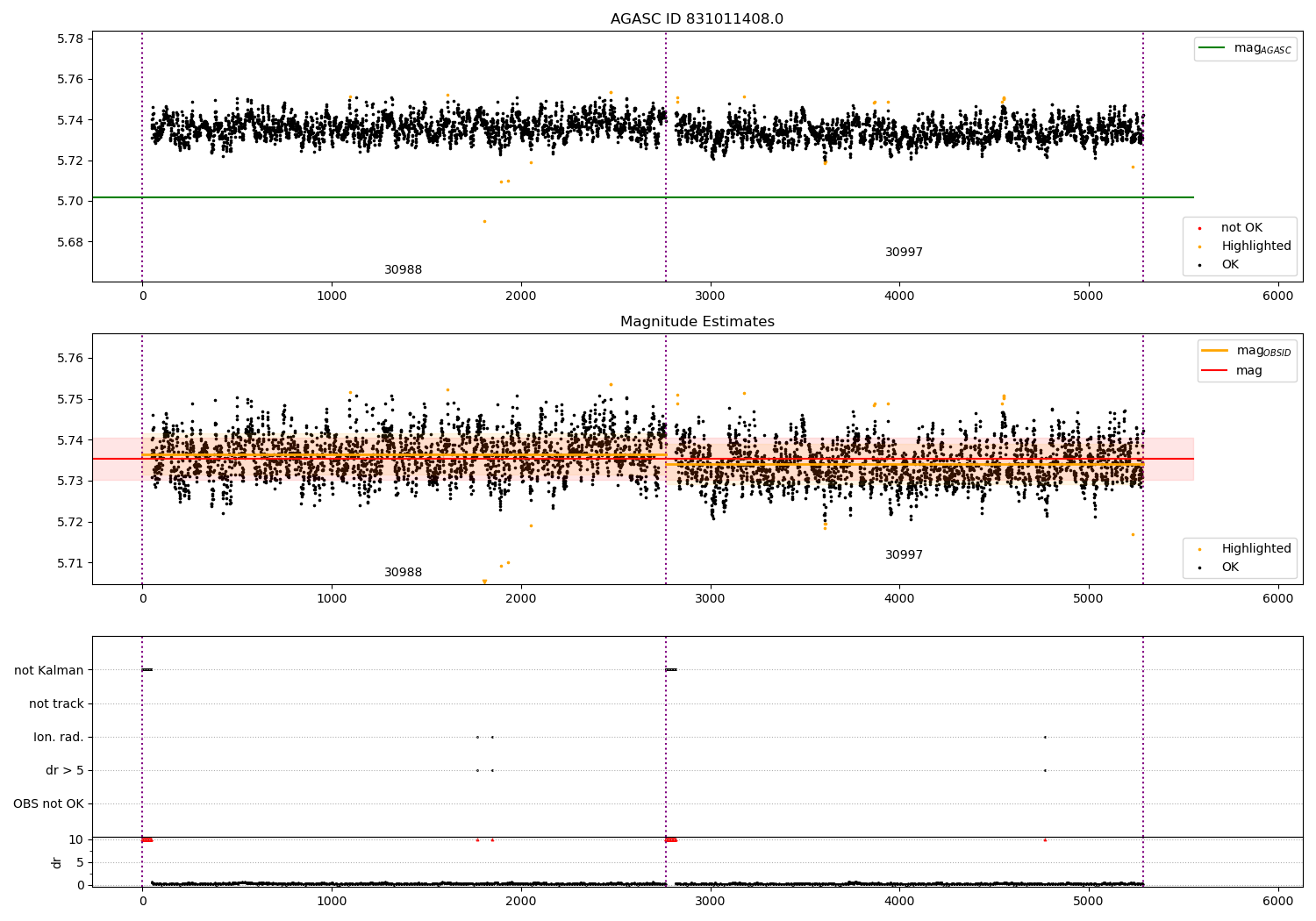Click y-tick '5.68' in the top panel
1316x921 pixels.
tap(70, 242)
